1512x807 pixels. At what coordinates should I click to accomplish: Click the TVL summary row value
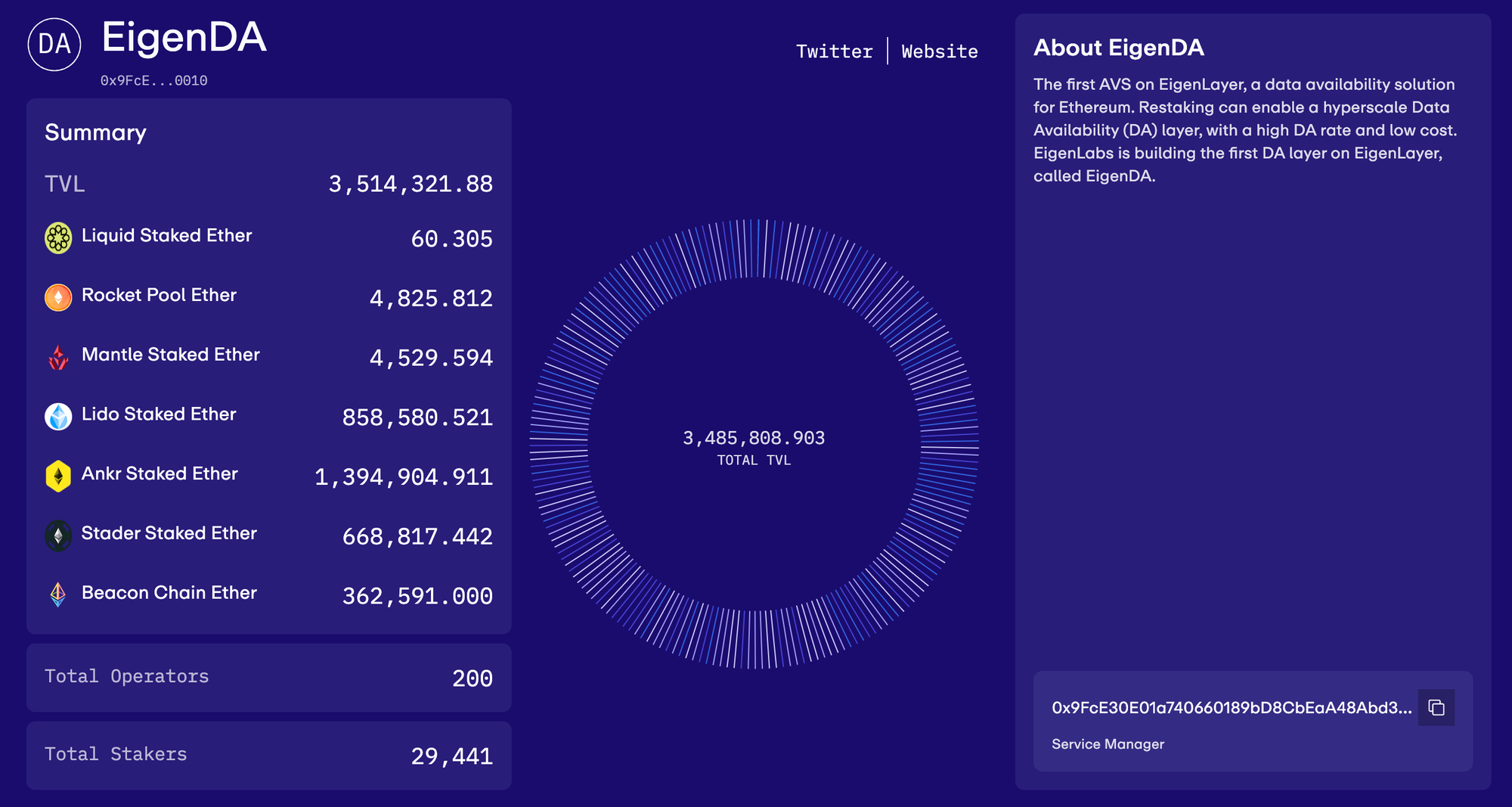tap(410, 184)
